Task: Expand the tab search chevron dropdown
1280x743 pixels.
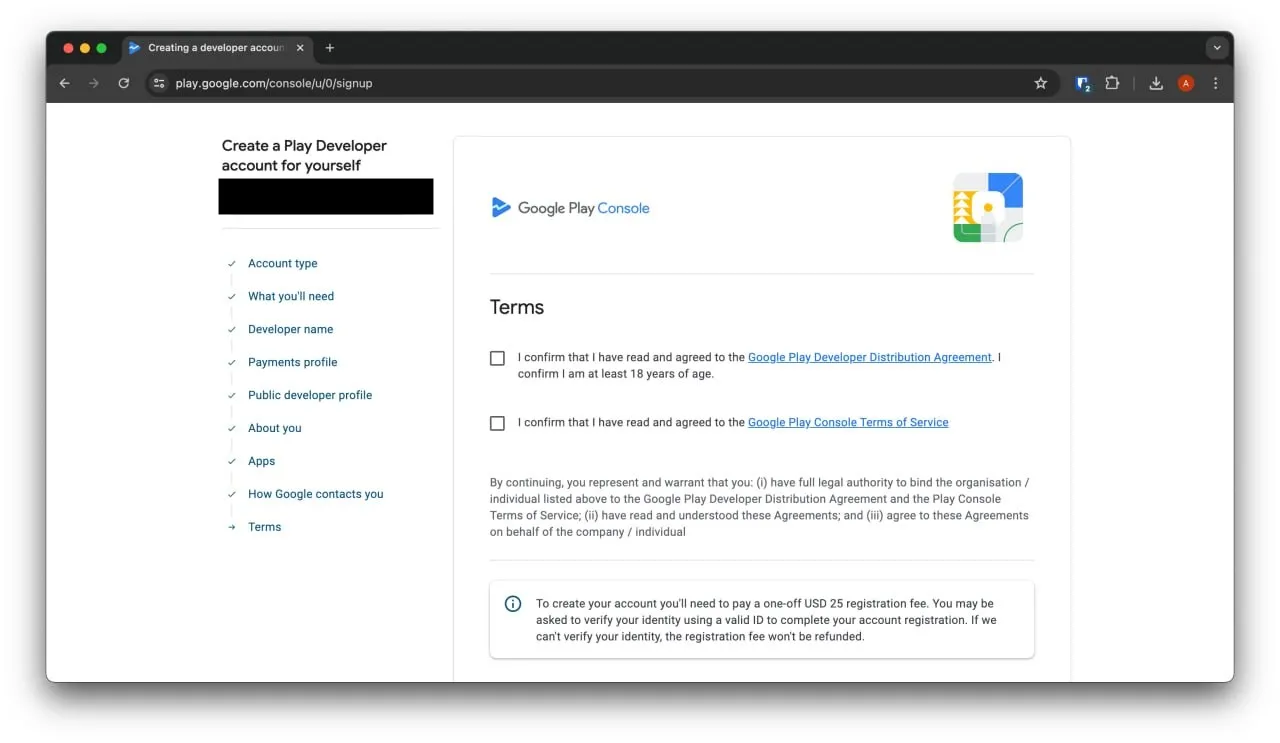Action: [x=1217, y=48]
